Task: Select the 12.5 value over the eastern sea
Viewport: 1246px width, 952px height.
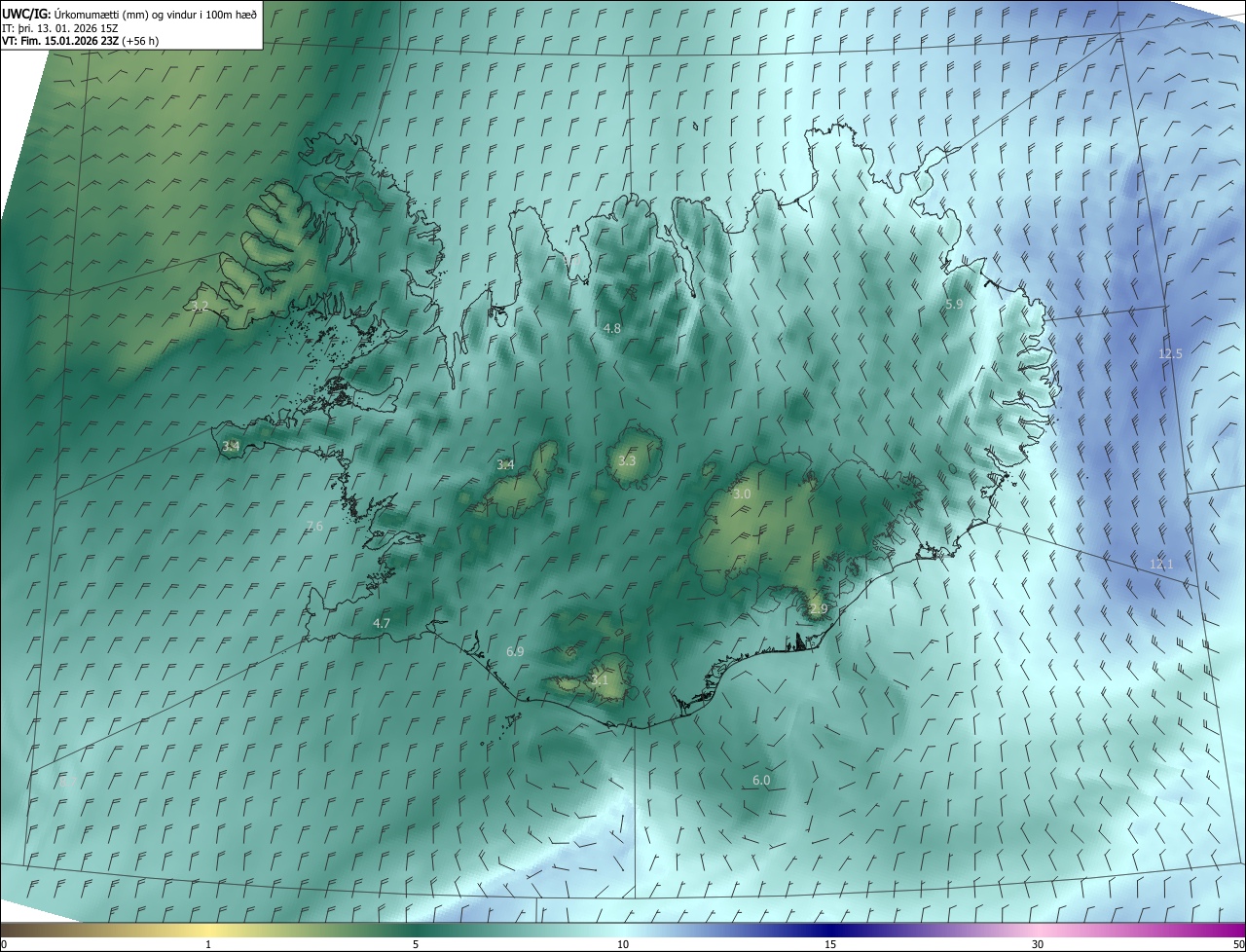Action: pos(1170,354)
